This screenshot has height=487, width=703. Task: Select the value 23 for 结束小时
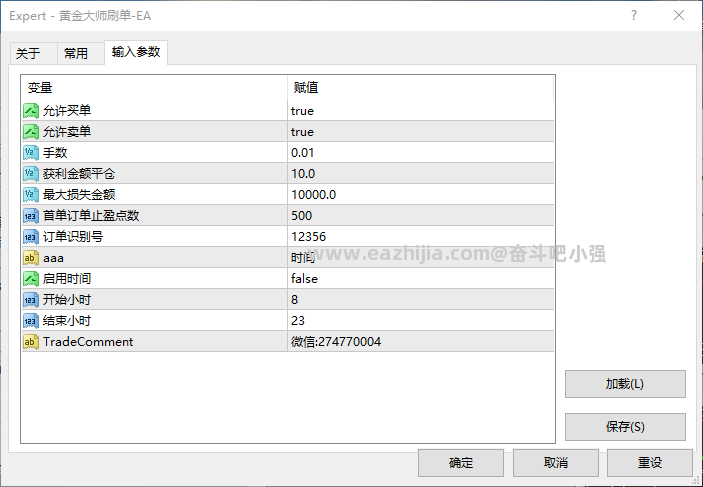click(x=298, y=321)
